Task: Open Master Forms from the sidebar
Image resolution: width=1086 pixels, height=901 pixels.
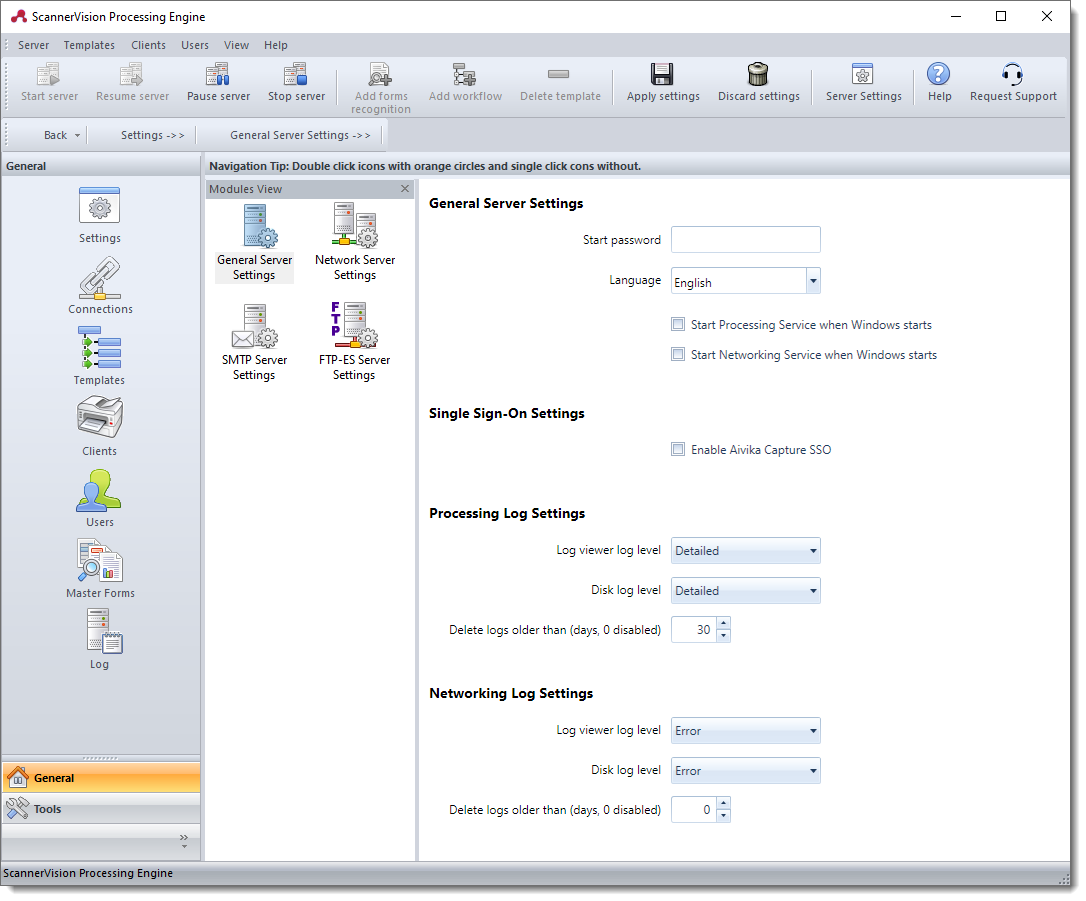Action: point(99,563)
